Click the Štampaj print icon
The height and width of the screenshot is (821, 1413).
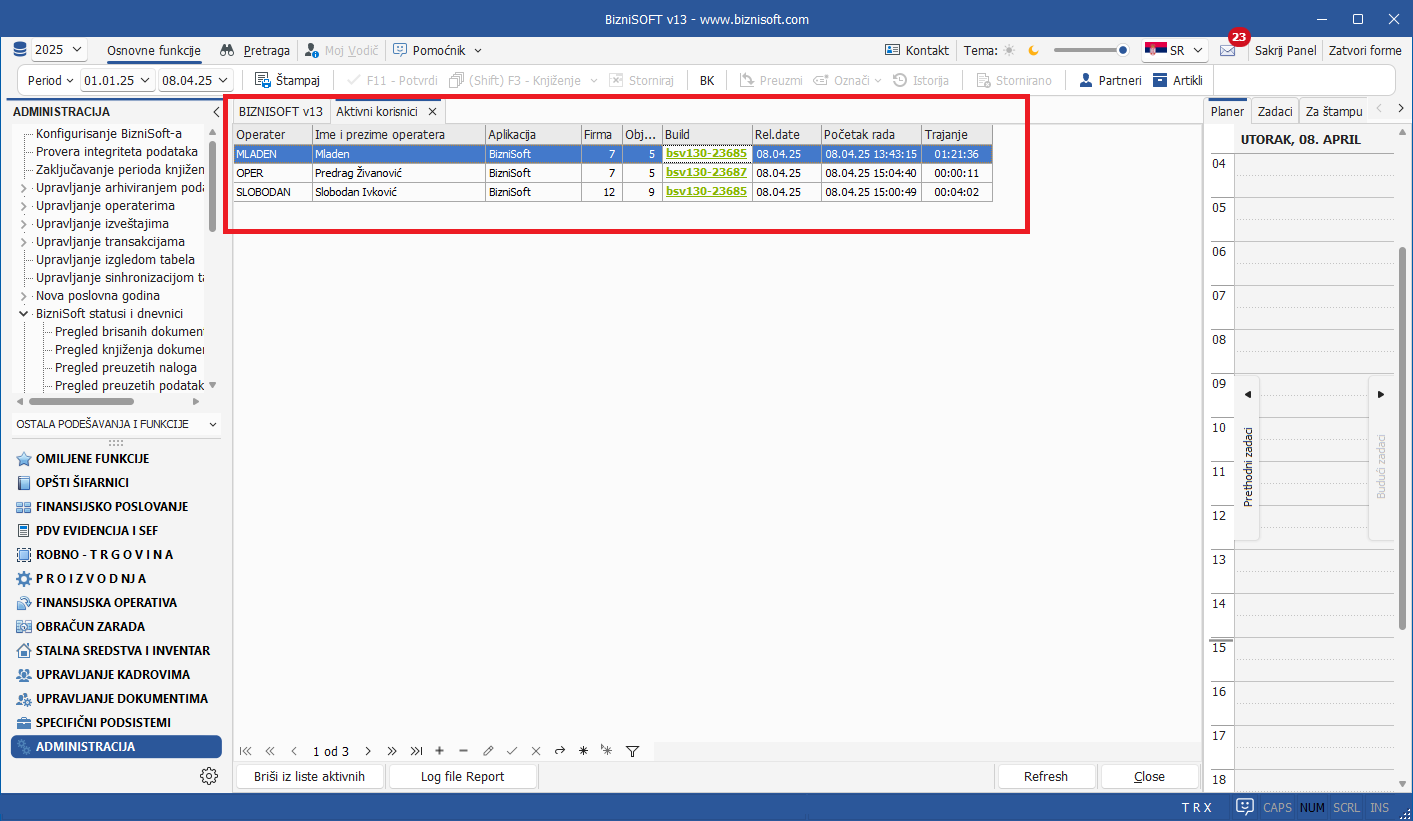(263, 80)
